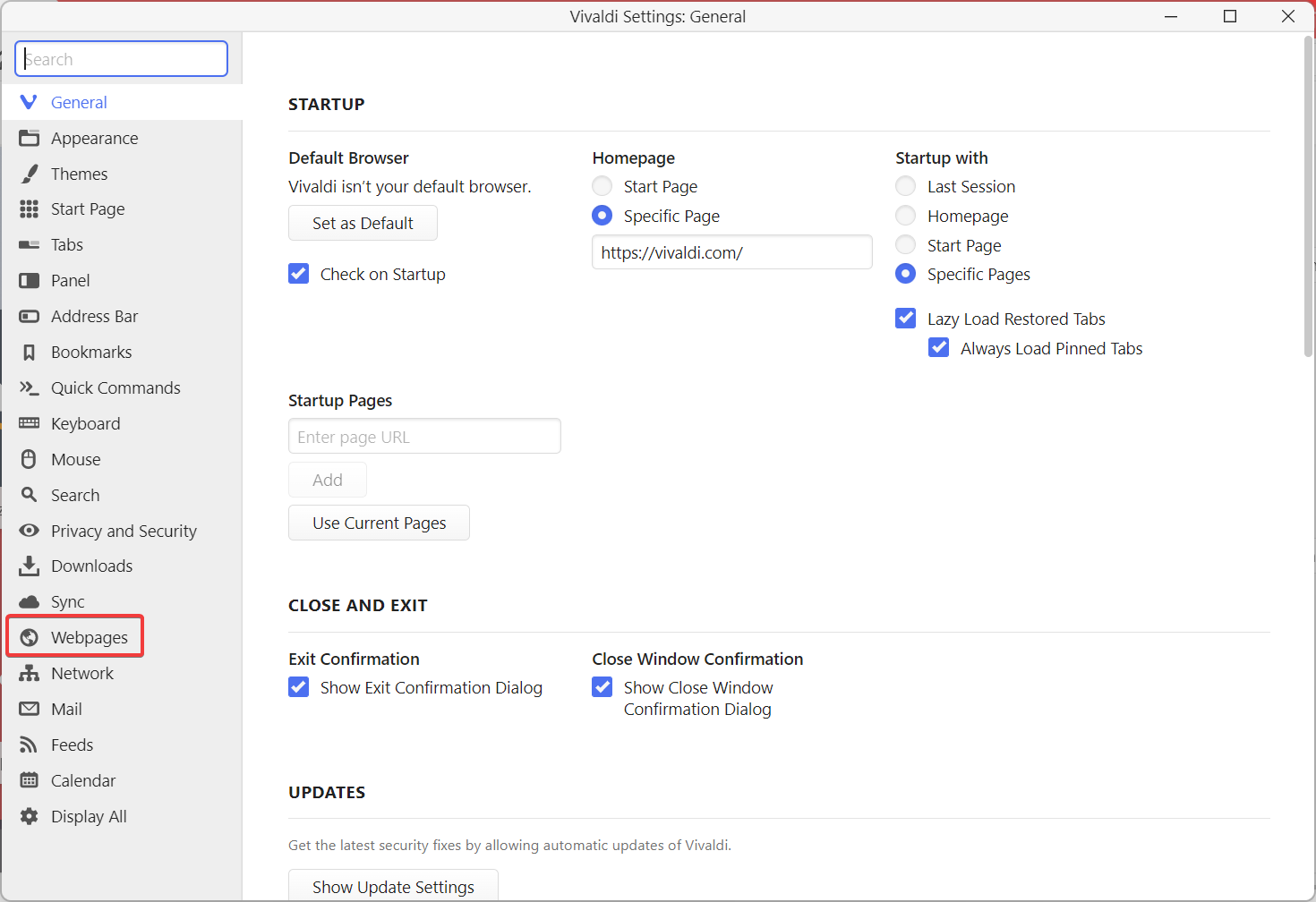The image size is (1316, 902).
Task: Select the Start Page homepage radio option
Action: click(x=602, y=186)
